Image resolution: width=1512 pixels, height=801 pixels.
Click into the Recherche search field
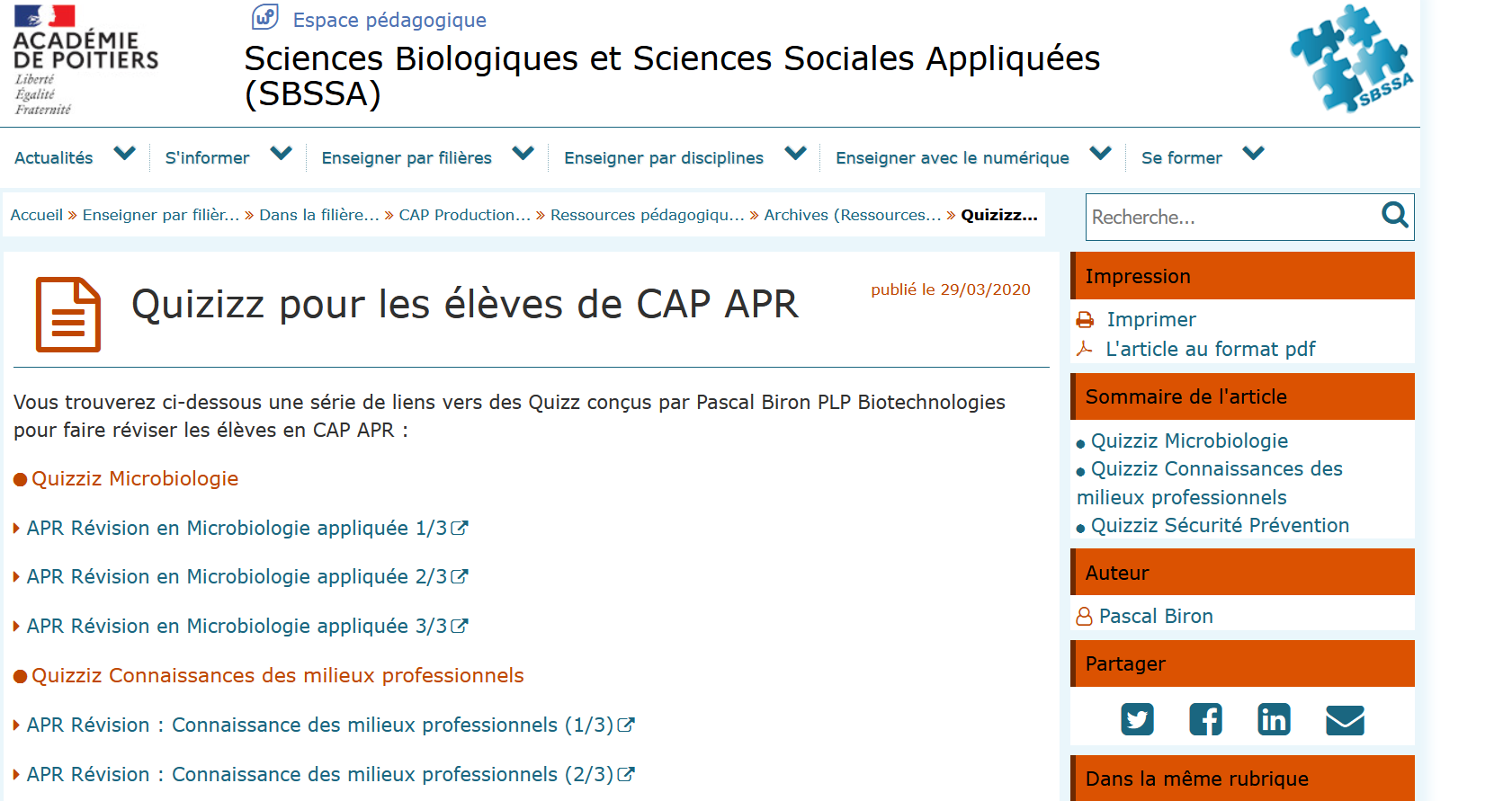click(1230, 218)
